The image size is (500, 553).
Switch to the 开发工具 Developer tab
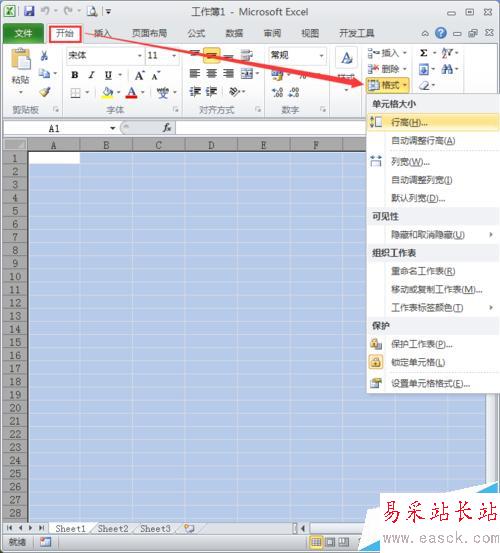click(x=356, y=34)
